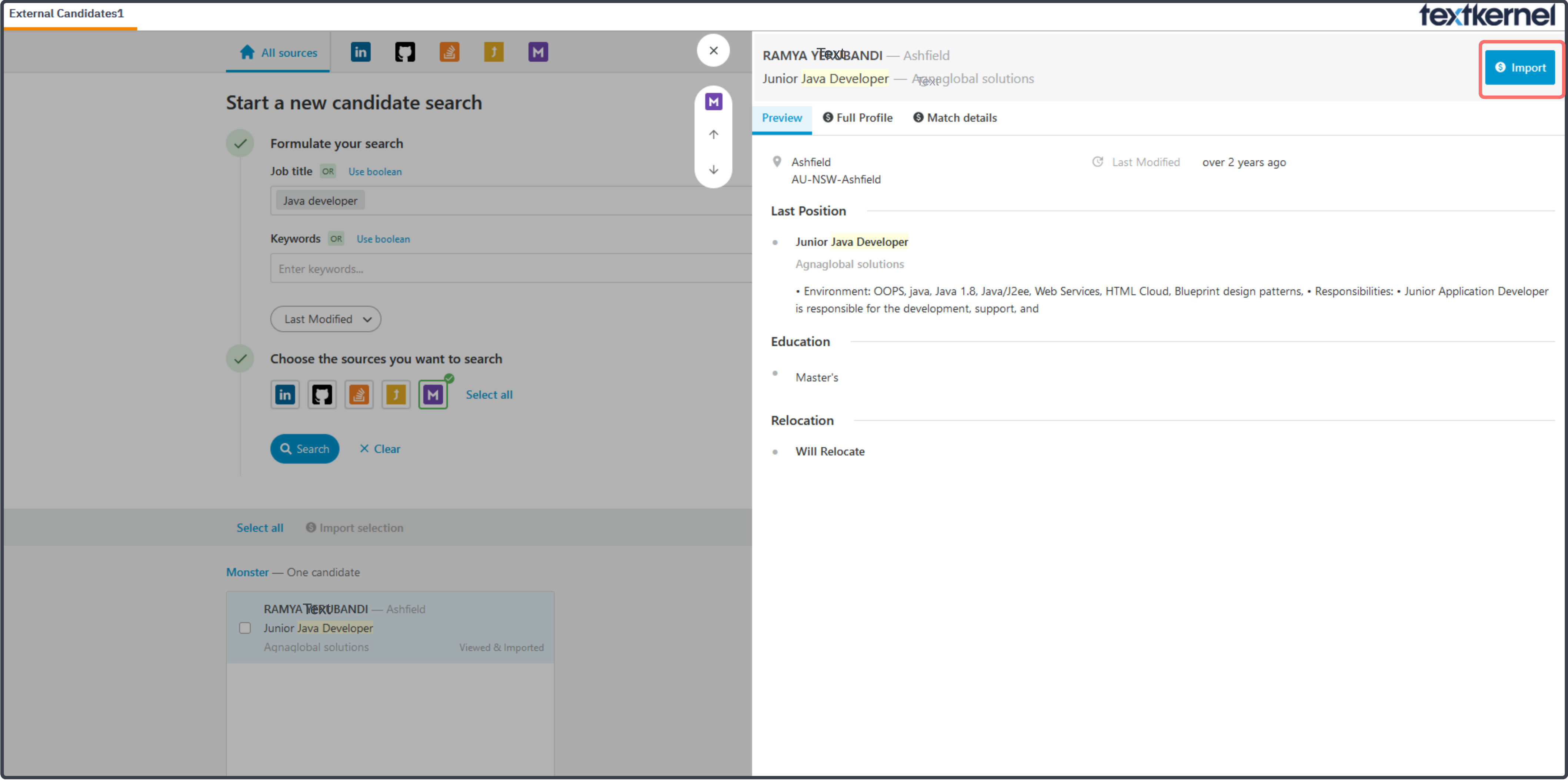
Task: Toggle yellow Jobbird source in sources list
Action: 396,395
